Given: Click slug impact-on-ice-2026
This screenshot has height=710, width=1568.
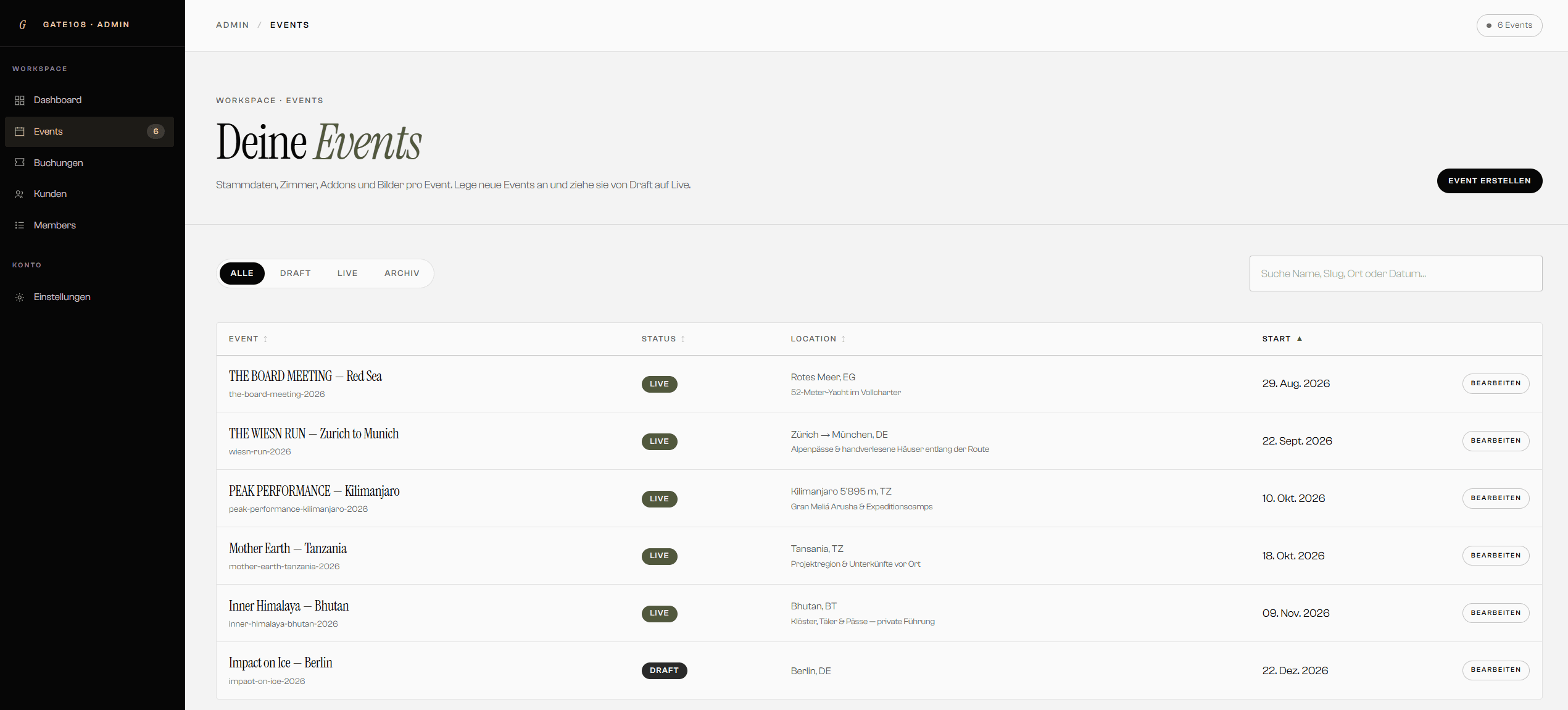Looking at the screenshot, I should tap(267, 682).
